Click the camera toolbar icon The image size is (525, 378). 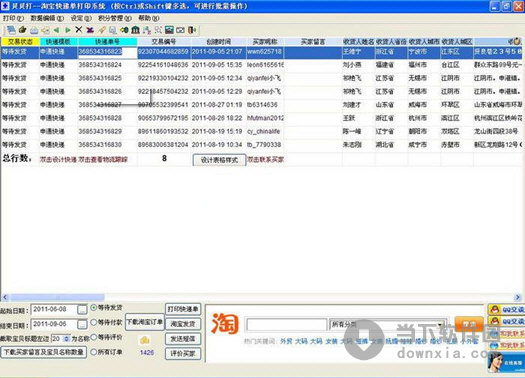coord(180,30)
